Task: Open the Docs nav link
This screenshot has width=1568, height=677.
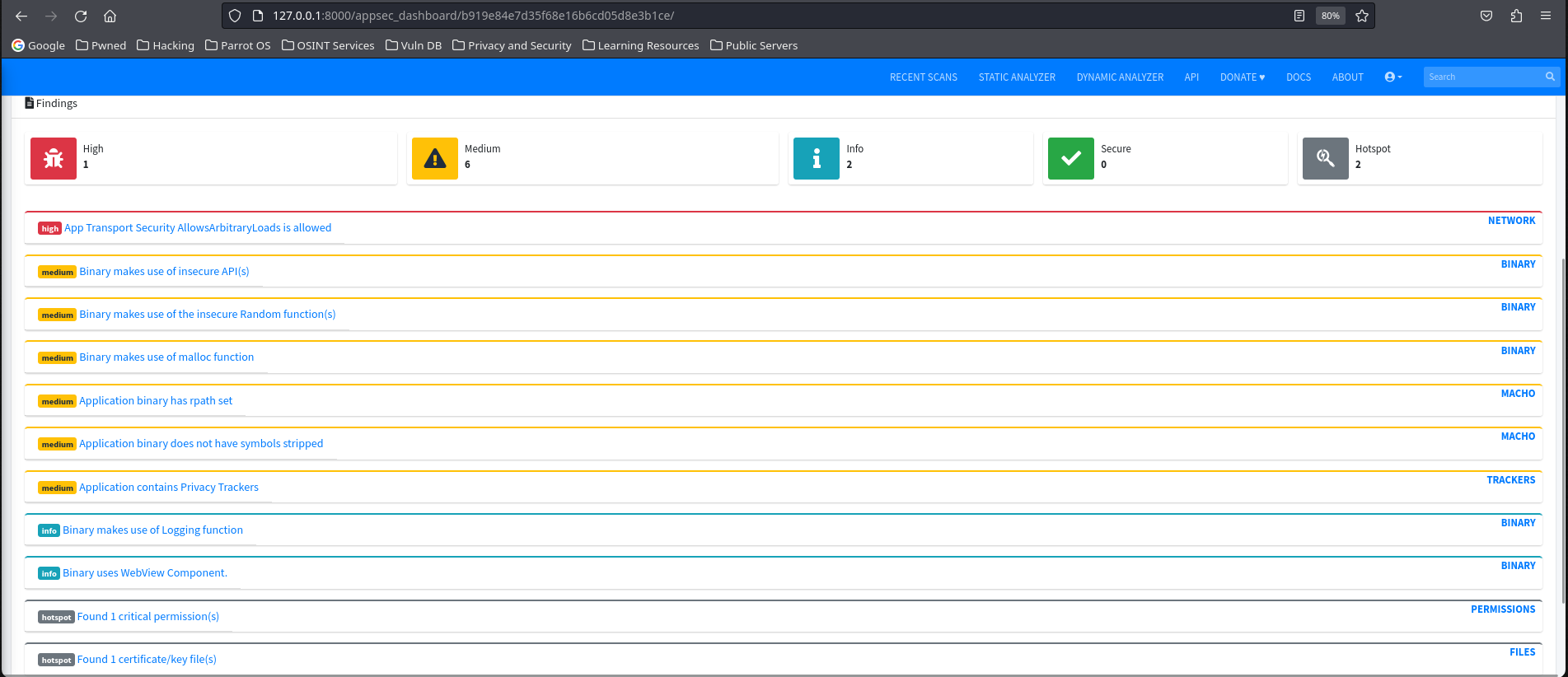Action: pos(1299,77)
